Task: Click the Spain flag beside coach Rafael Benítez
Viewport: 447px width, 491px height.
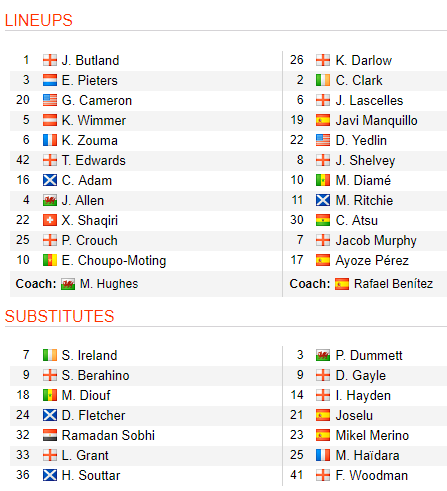Action: pos(342,284)
